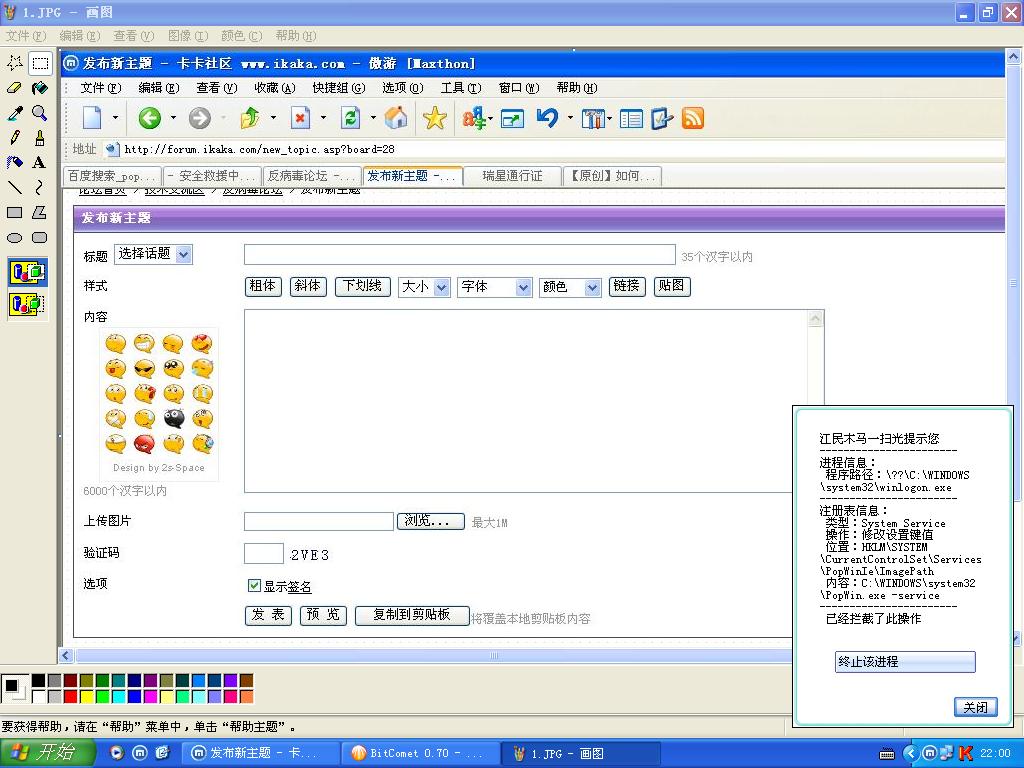Viewport: 1024px width, 768px height.
Task: Open the Maxthon 收藏(A) menu
Action: (275, 88)
